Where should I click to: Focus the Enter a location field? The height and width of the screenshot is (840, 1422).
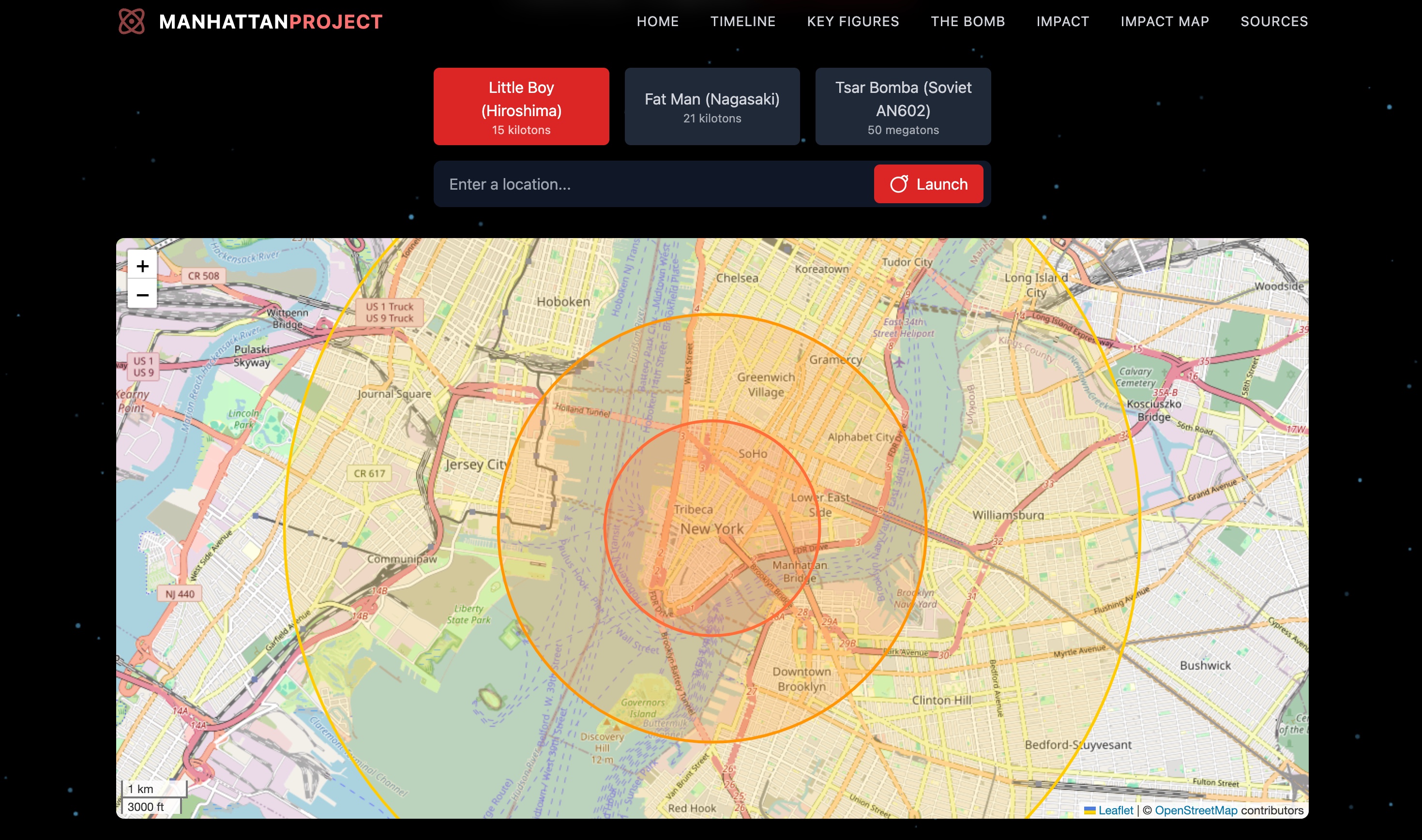[x=651, y=184]
